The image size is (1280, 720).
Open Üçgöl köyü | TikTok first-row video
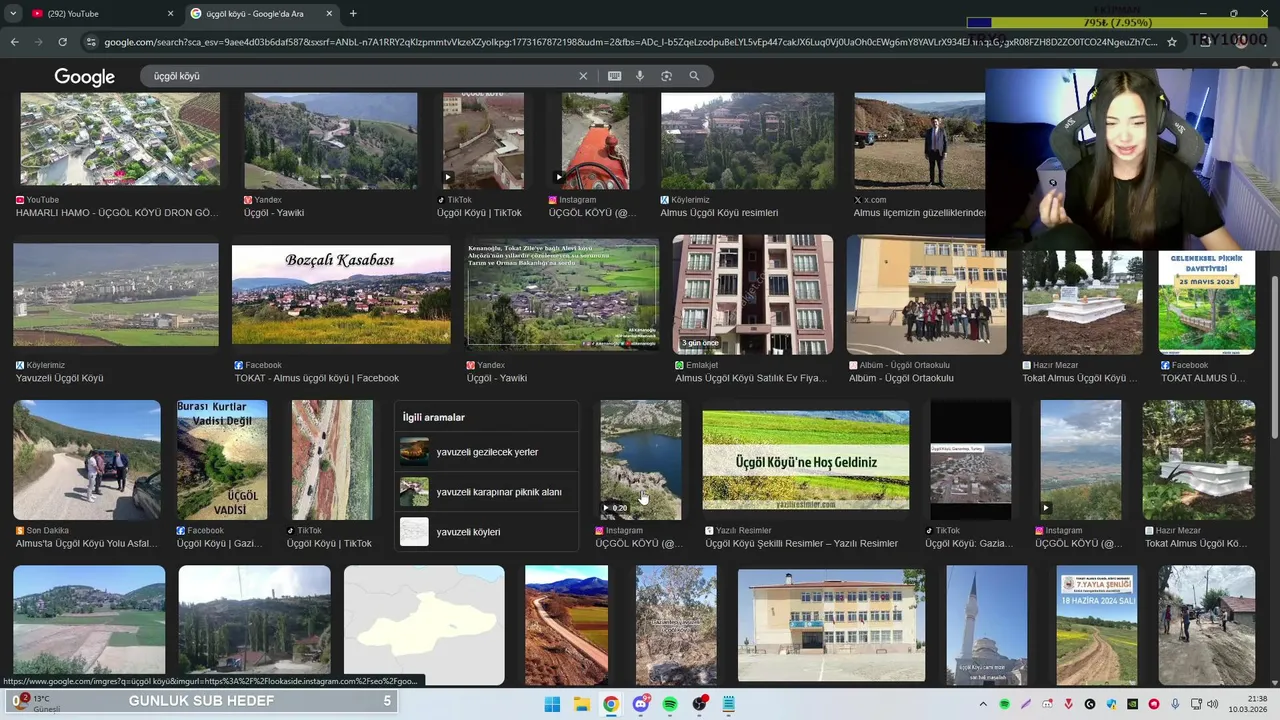[483, 141]
